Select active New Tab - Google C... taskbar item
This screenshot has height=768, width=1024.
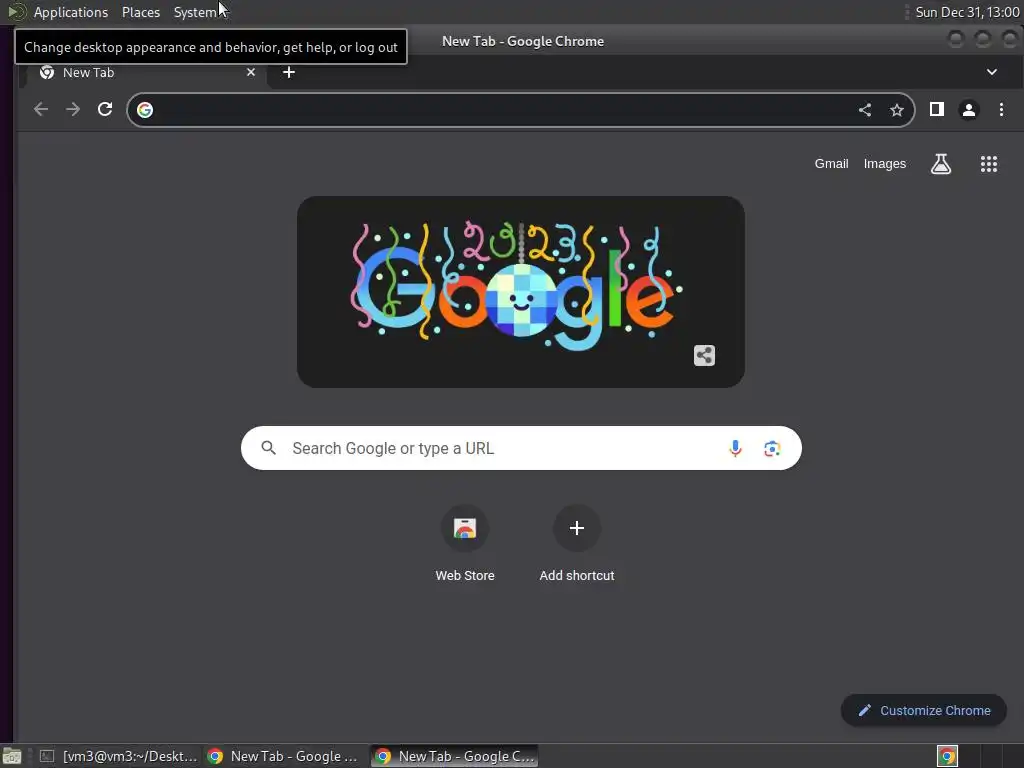point(455,756)
